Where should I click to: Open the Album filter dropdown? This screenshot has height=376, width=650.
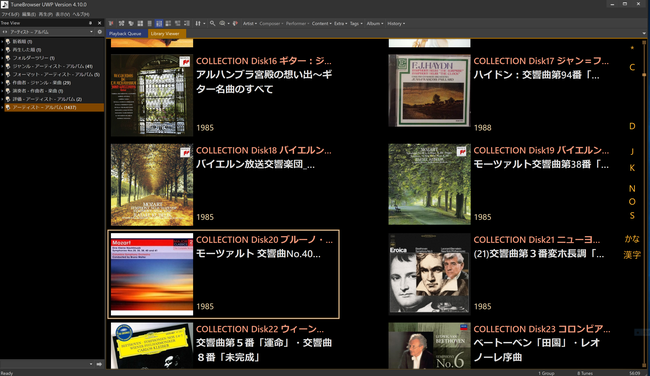coord(375,24)
